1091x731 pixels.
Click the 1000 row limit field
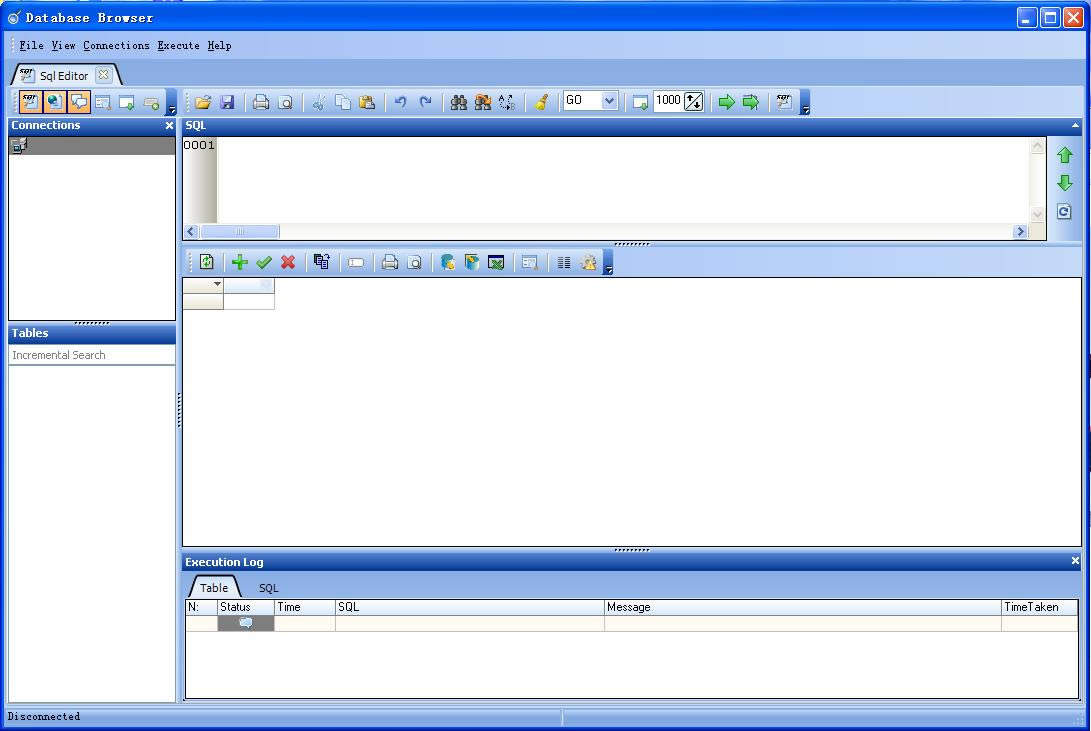669,101
